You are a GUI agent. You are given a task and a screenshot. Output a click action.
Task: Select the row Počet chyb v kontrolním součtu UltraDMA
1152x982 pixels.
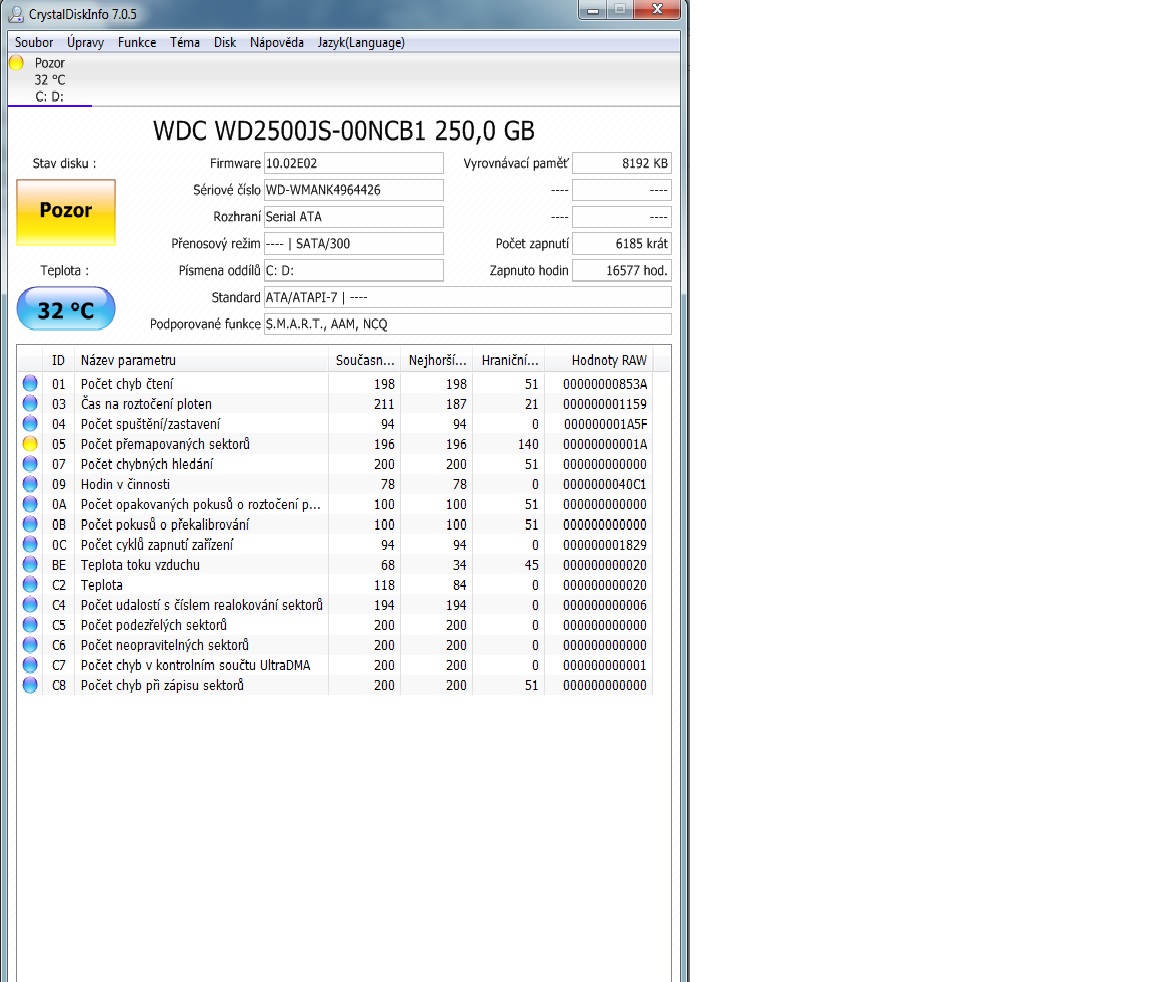coord(334,665)
